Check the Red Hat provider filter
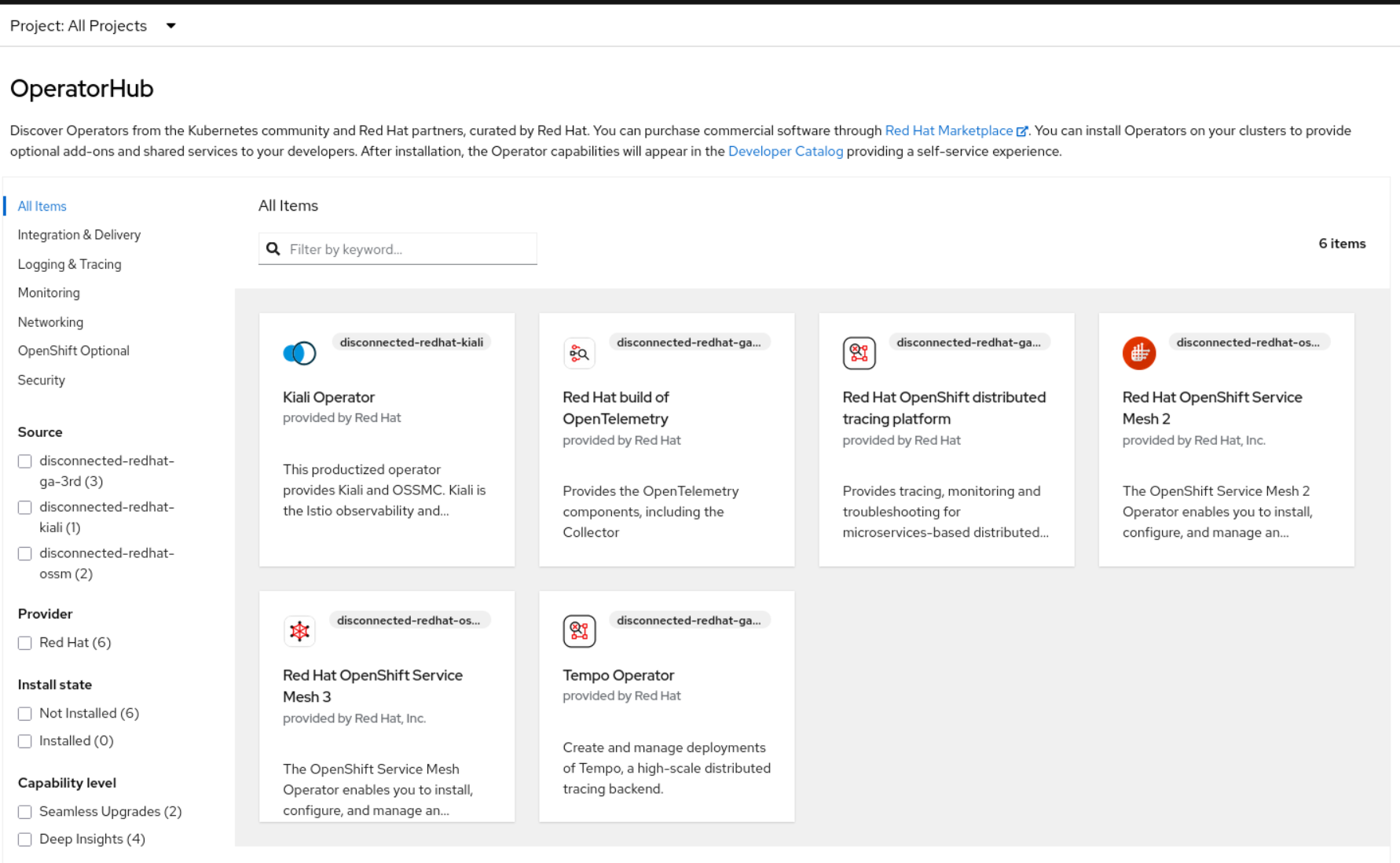 coord(25,643)
